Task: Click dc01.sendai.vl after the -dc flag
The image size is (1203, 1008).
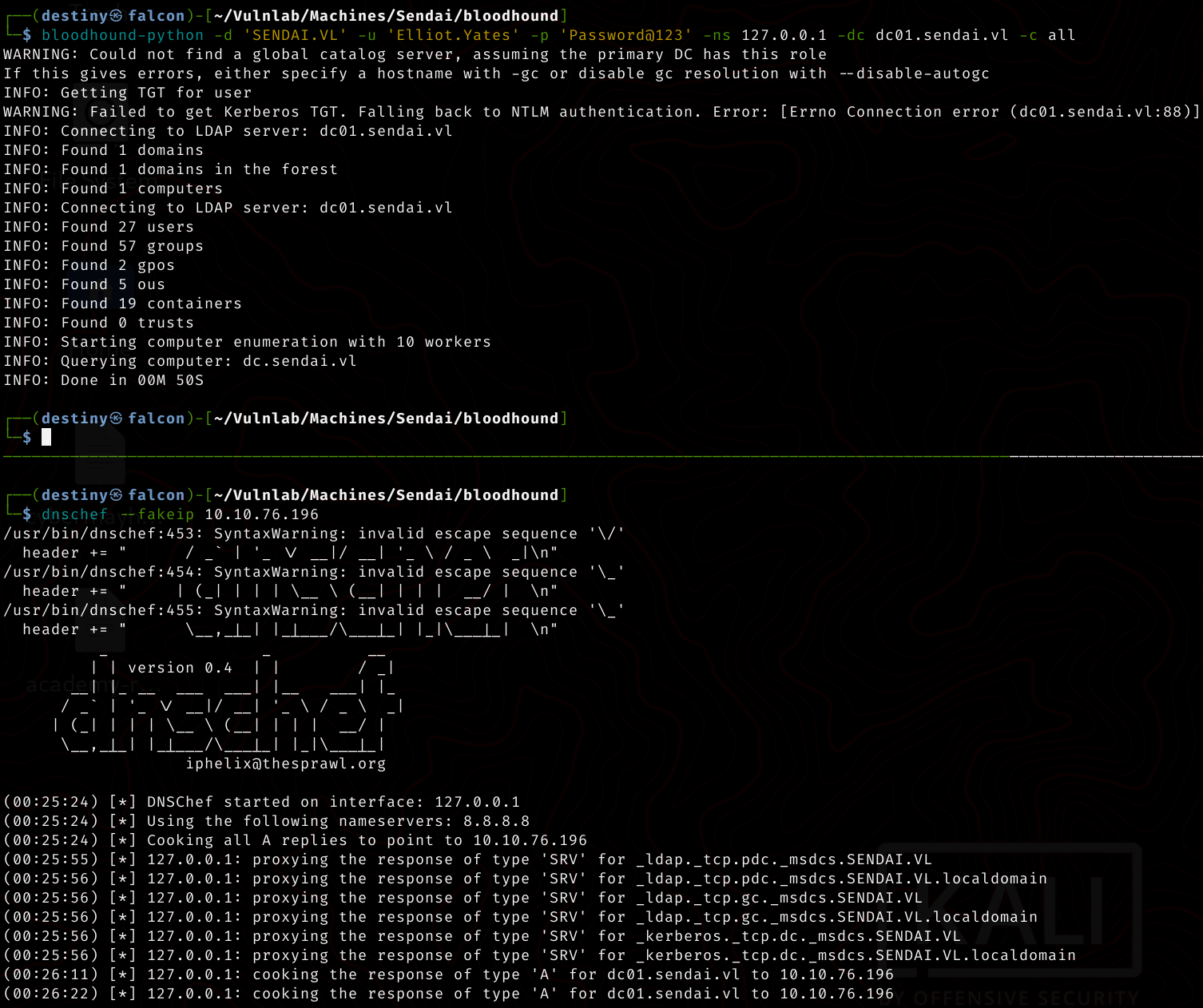Action: tap(942, 35)
